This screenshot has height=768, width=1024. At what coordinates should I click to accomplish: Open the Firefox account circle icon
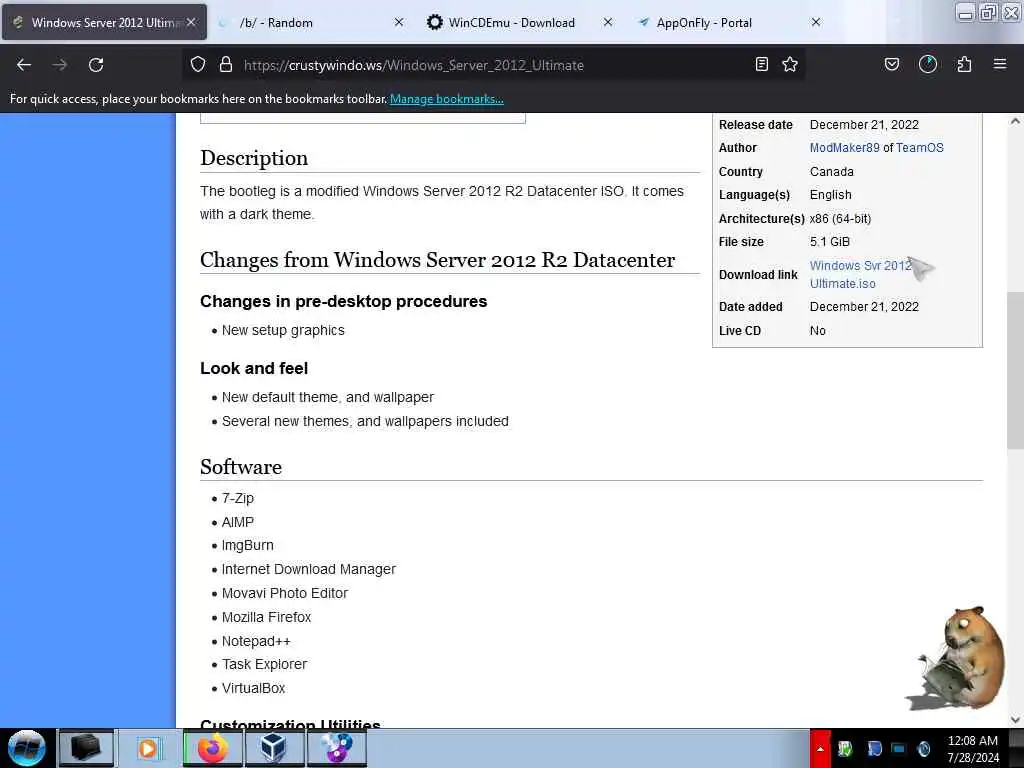(928, 64)
